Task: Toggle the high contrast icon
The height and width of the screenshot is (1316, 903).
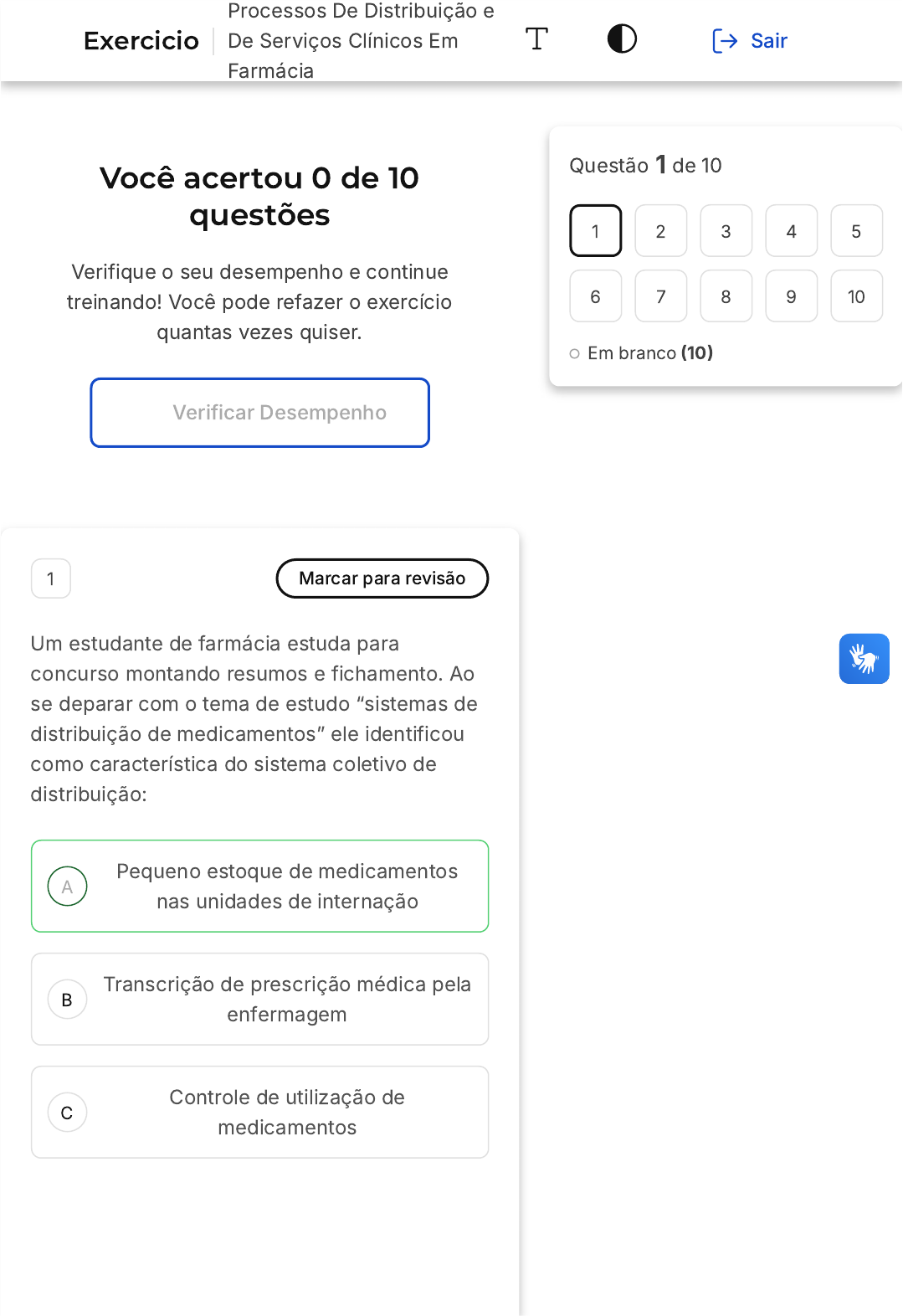Action: pyautogui.click(x=622, y=39)
